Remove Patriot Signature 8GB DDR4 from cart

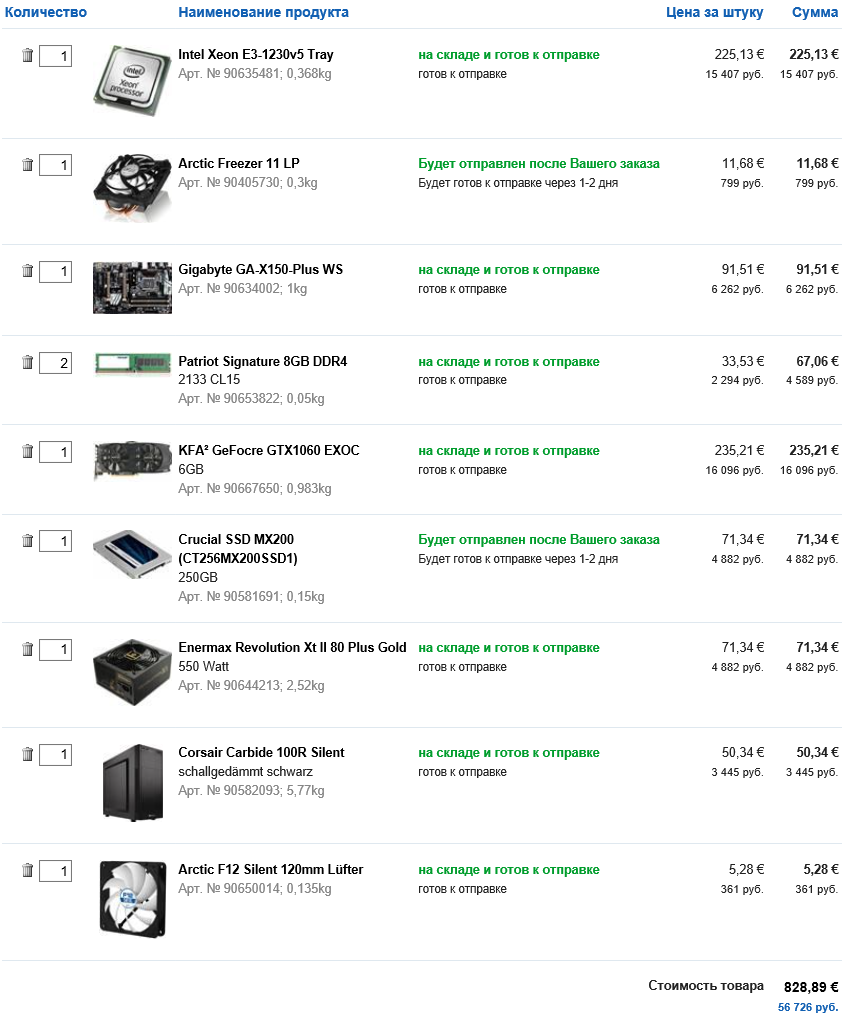tap(28, 363)
